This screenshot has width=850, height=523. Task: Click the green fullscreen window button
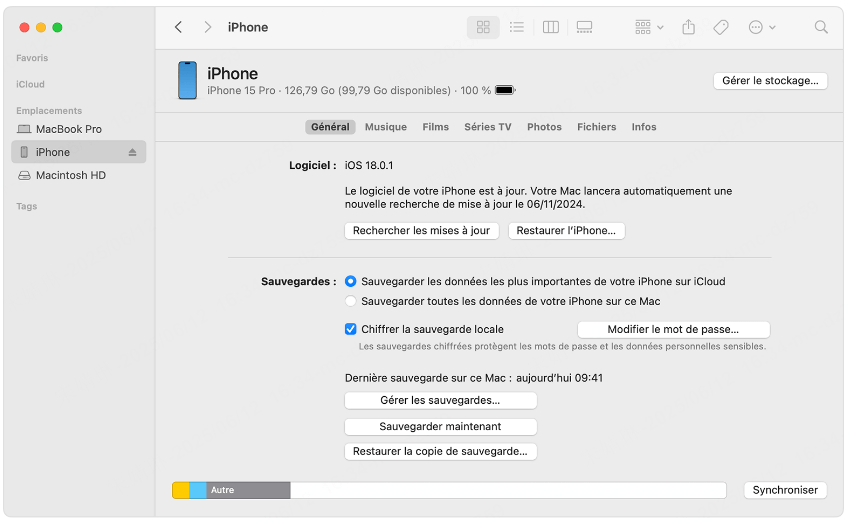57,27
